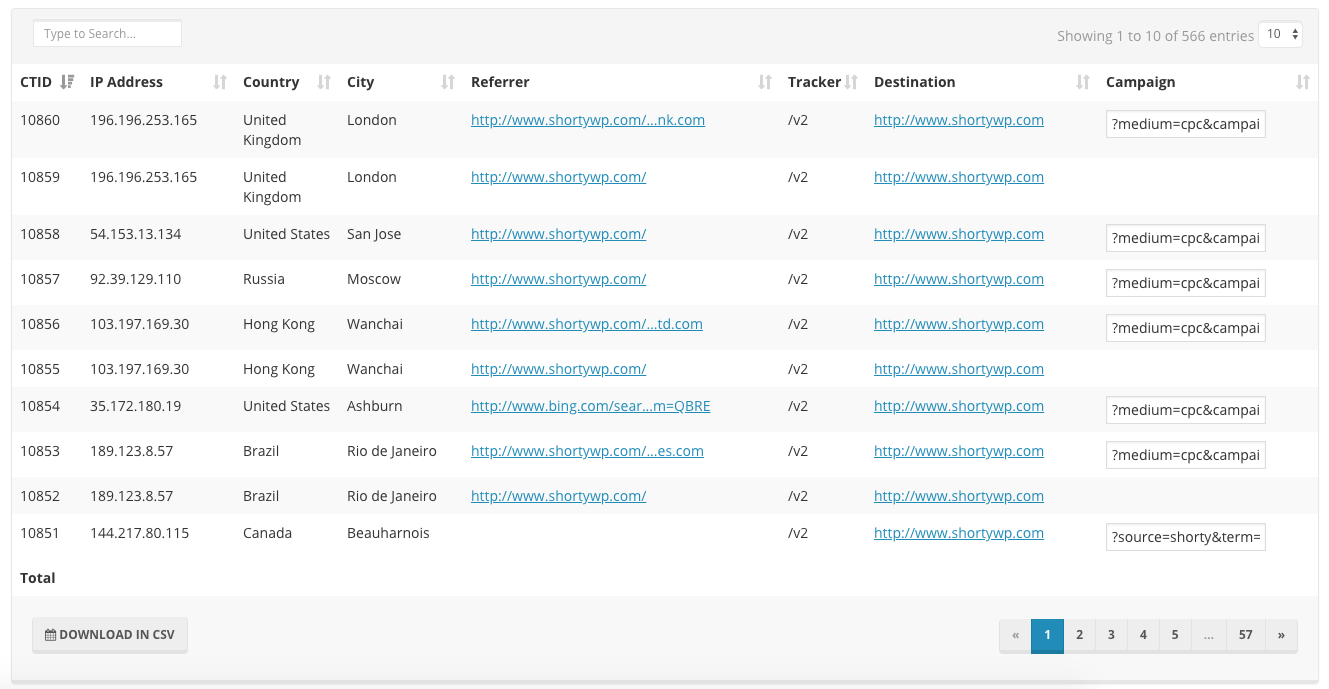Viewport: 1329px width, 689px height.
Task: Click the Tracker column sort icon
Action: click(851, 82)
